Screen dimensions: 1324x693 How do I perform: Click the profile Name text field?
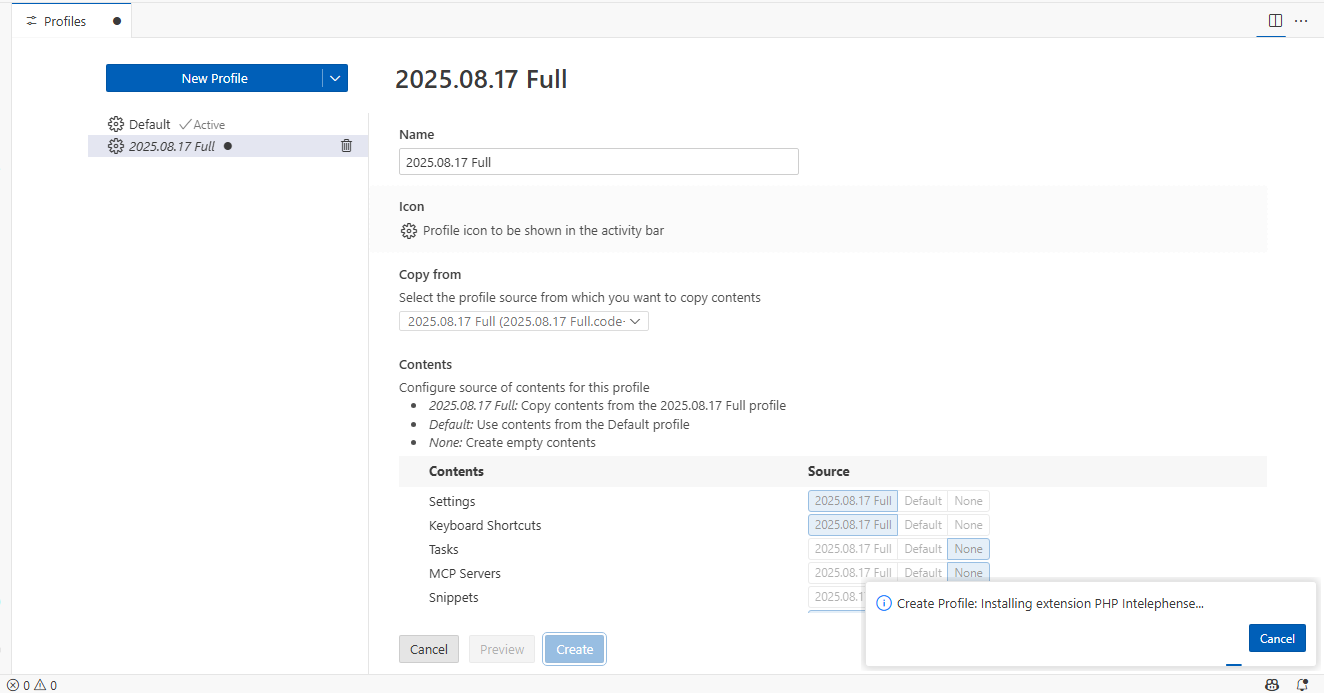pyautogui.click(x=598, y=162)
